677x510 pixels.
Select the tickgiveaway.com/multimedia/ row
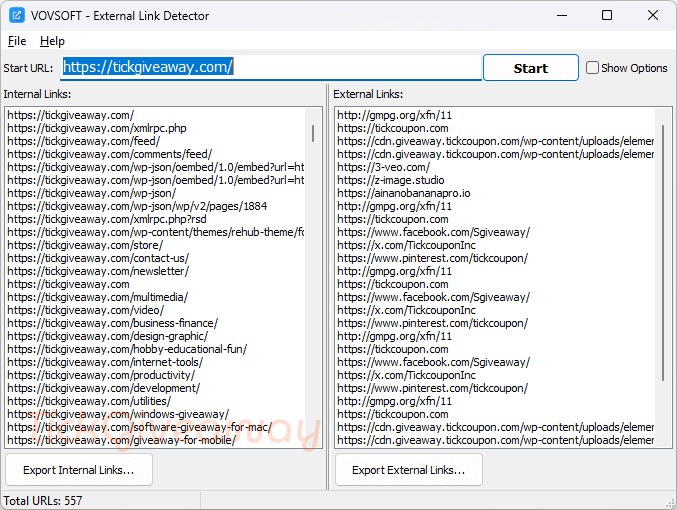(x=155, y=297)
